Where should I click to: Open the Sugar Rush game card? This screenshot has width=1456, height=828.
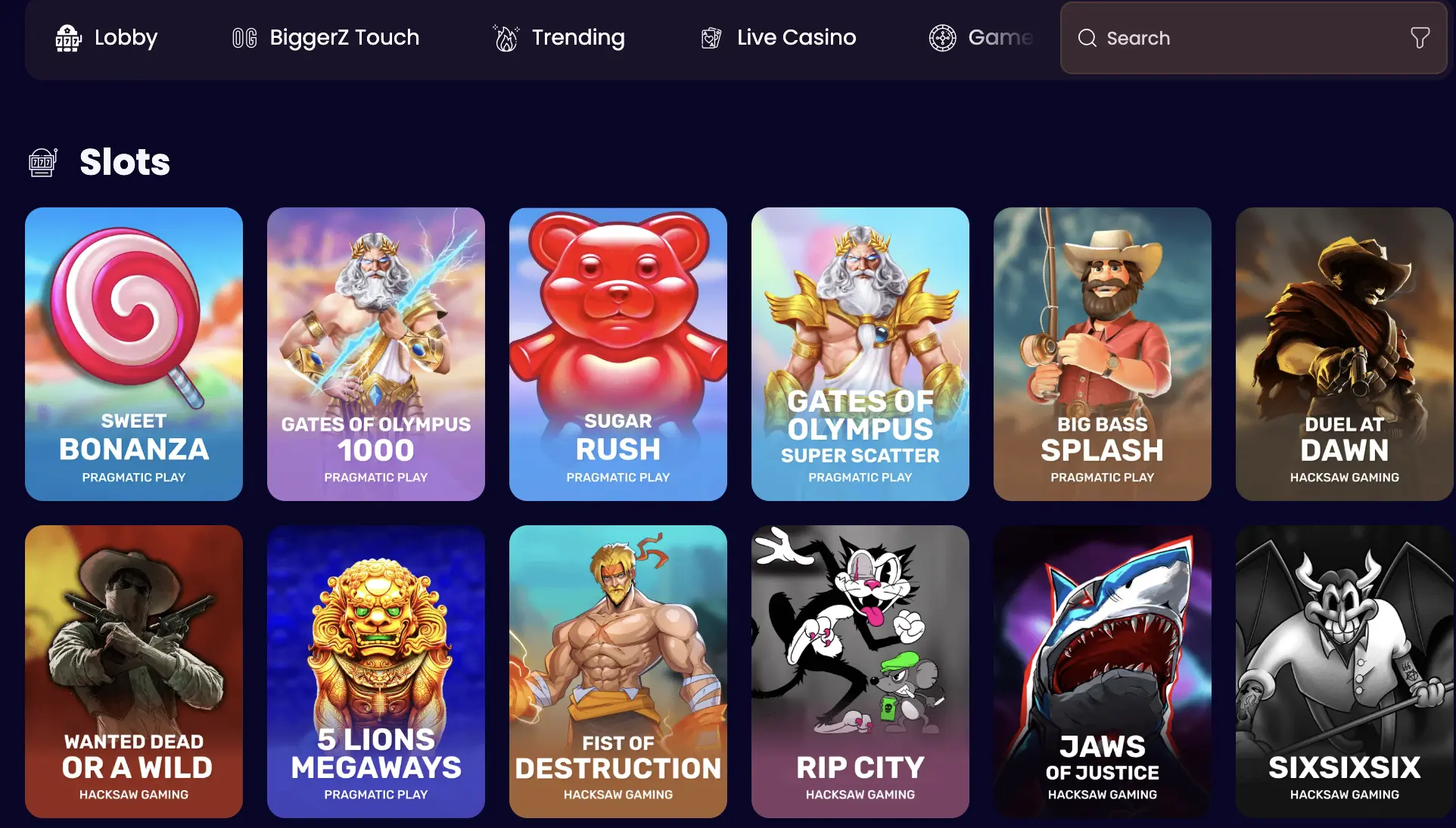618,354
